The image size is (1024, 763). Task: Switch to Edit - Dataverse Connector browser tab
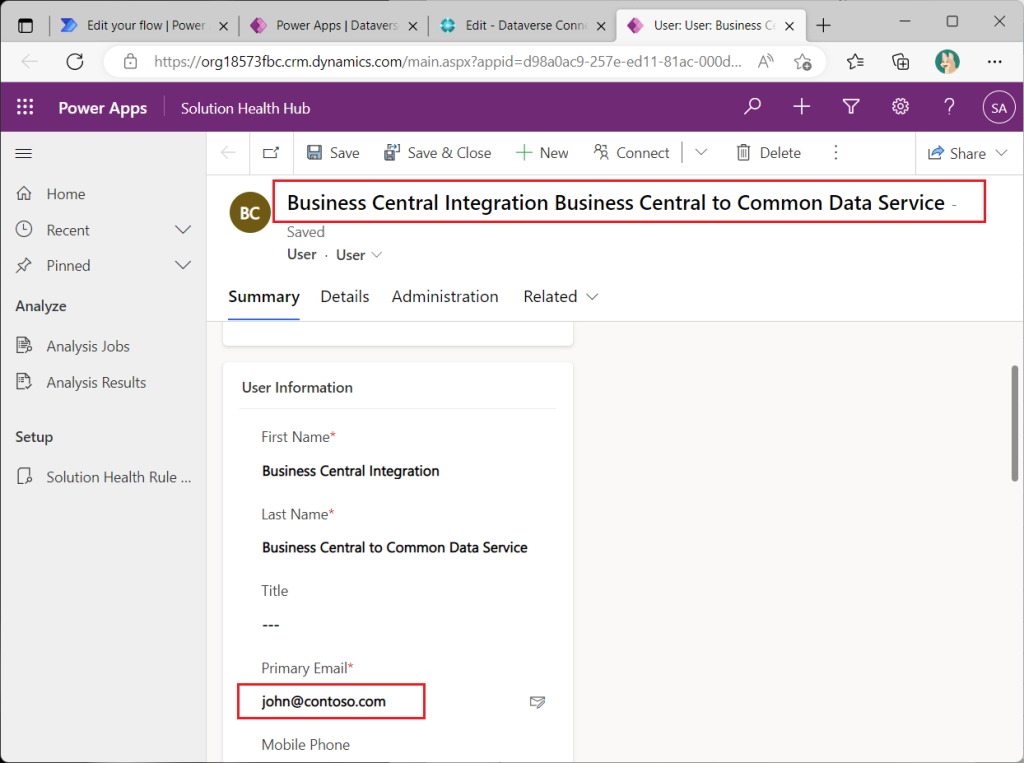(x=522, y=25)
